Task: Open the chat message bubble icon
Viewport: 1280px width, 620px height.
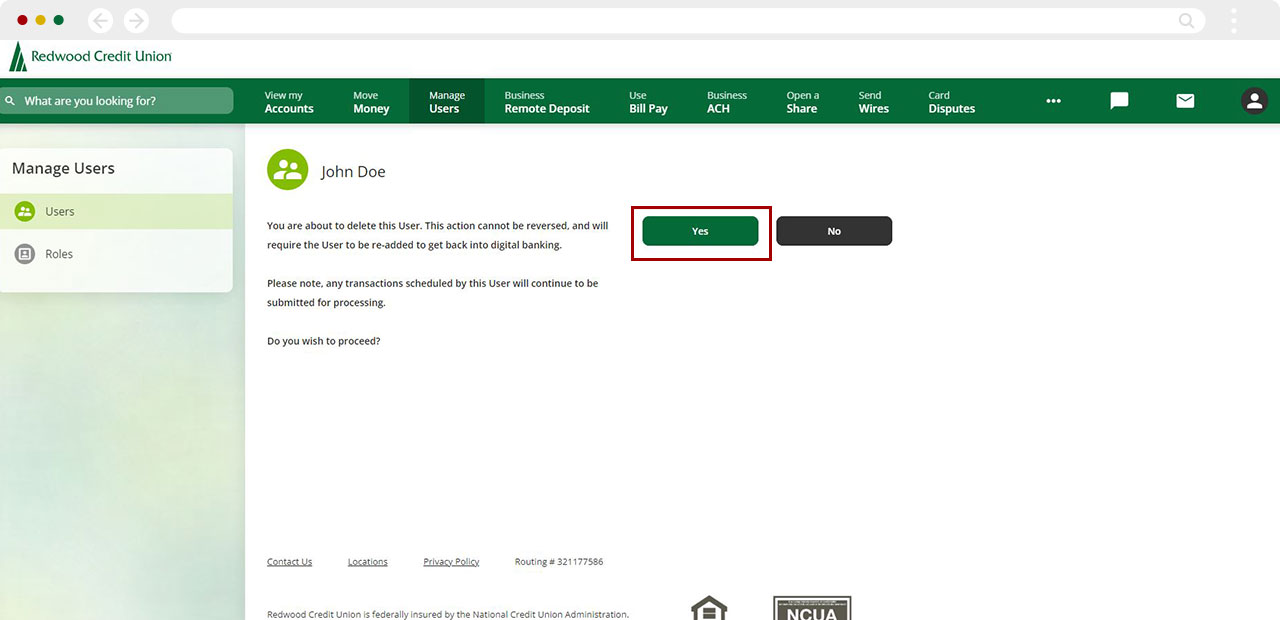Action: click(1119, 101)
